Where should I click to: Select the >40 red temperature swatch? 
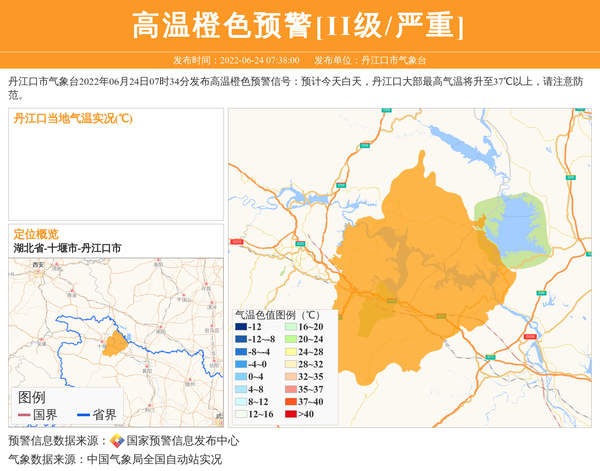pos(292,414)
